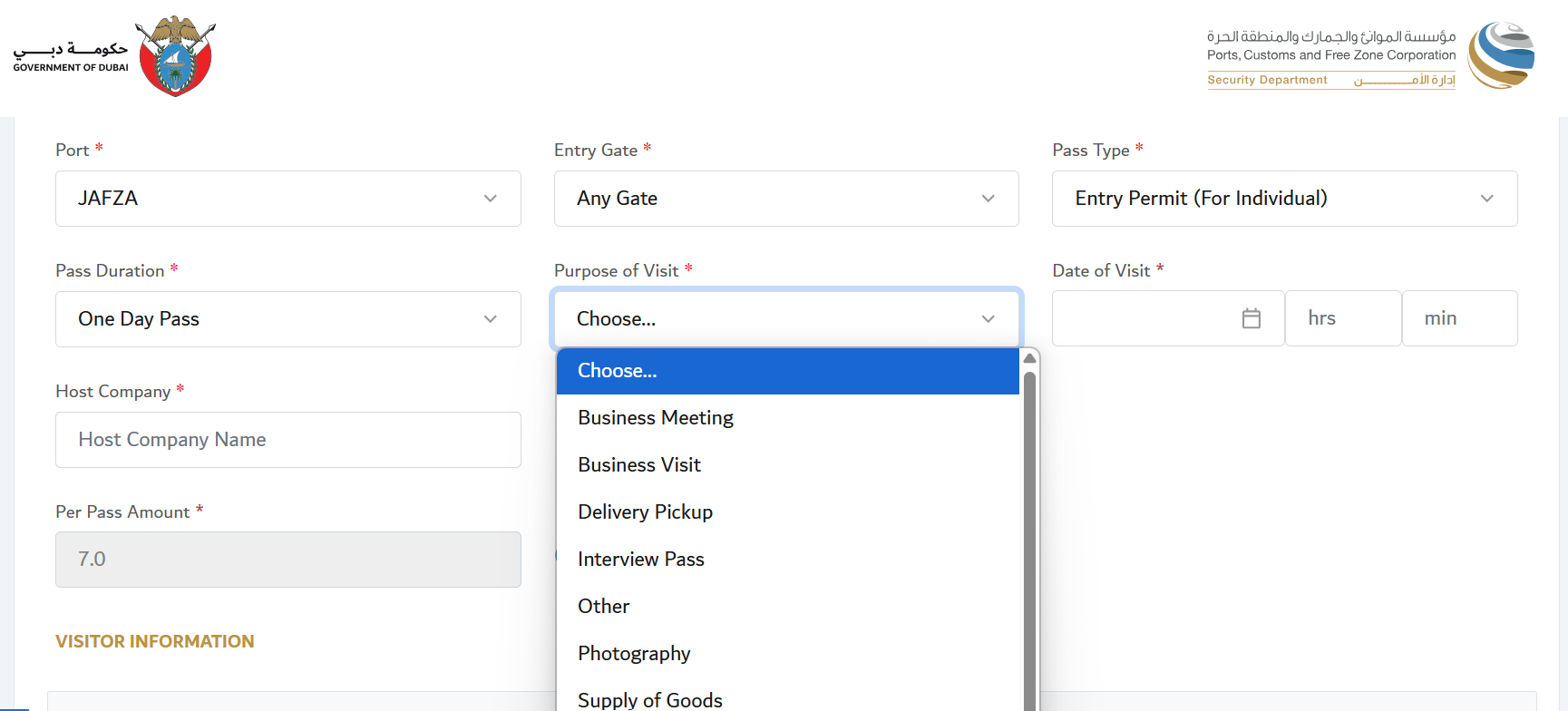Pick the Interview Pass option
The width and height of the screenshot is (1568, 711).
(640, 560)
